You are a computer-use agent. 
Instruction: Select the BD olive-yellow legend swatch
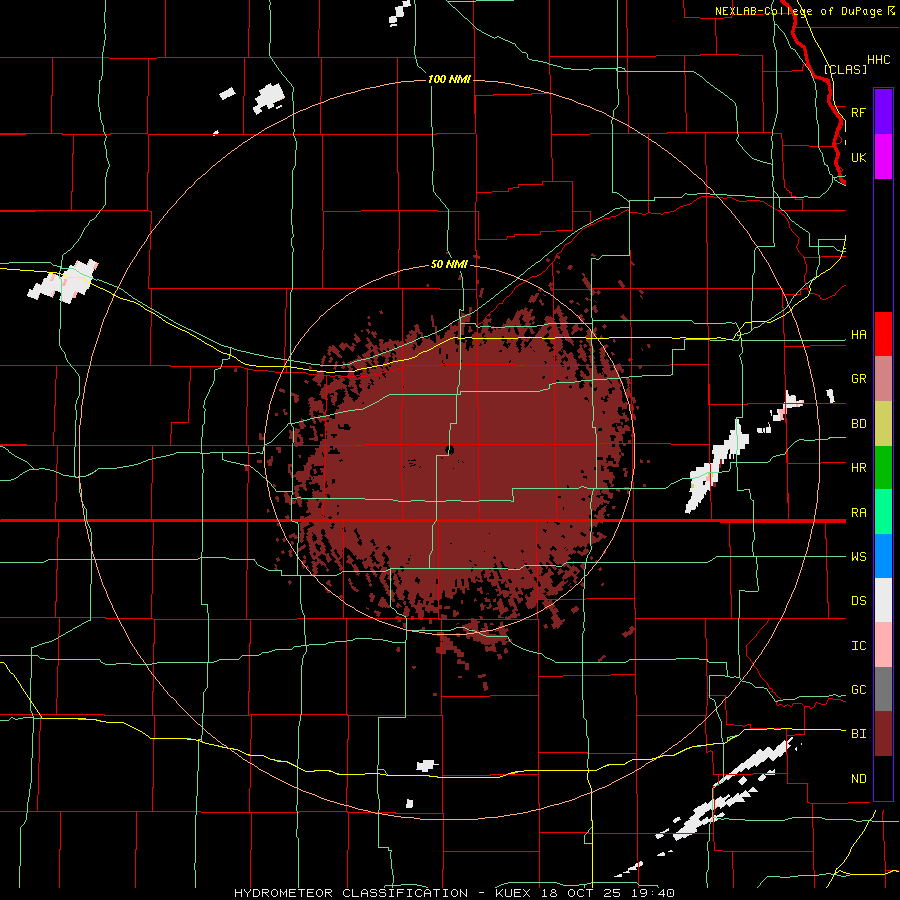[x=883, y=424]
